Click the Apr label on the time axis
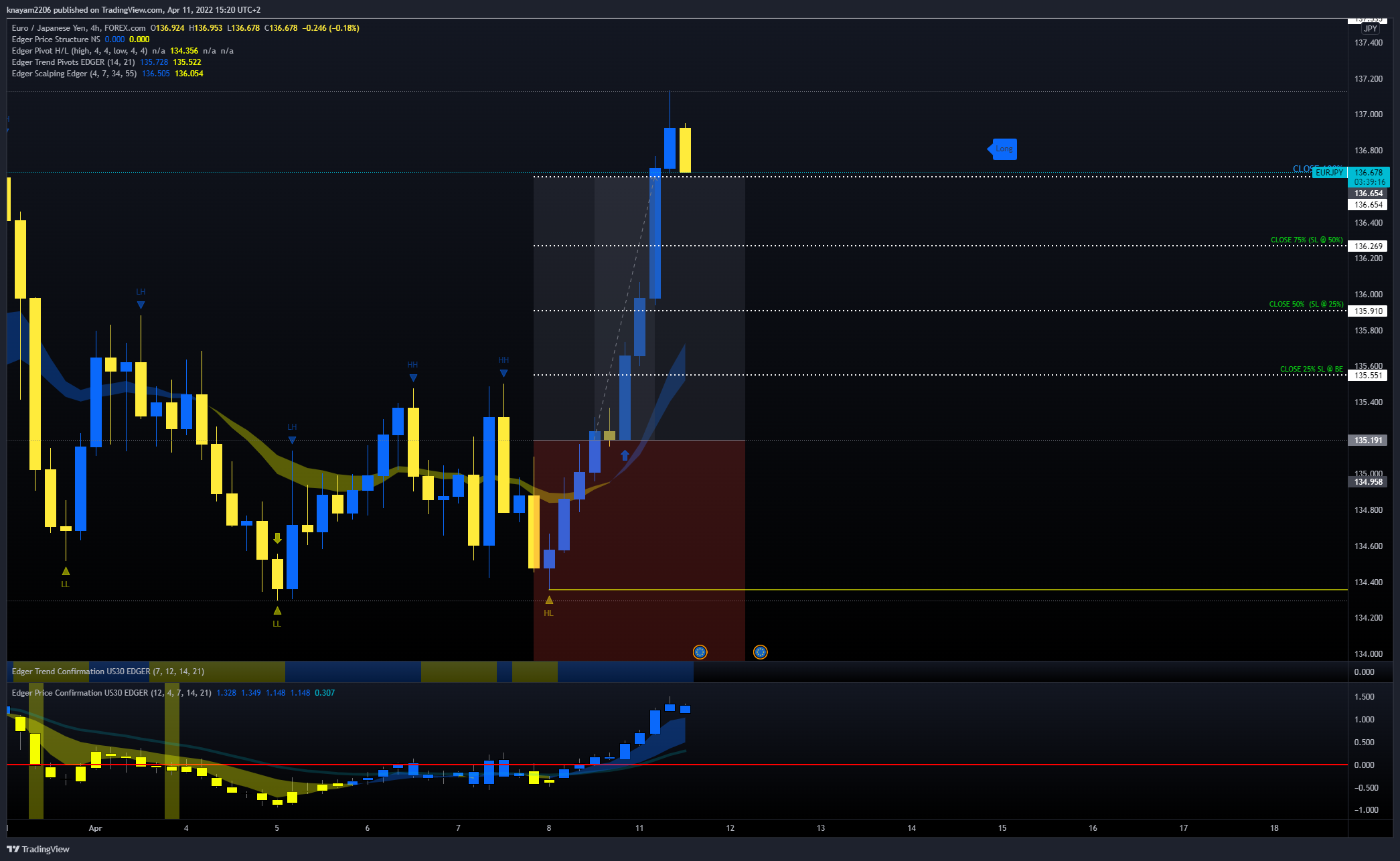This screenshot has width=1400, height=861. pos(96,828)
